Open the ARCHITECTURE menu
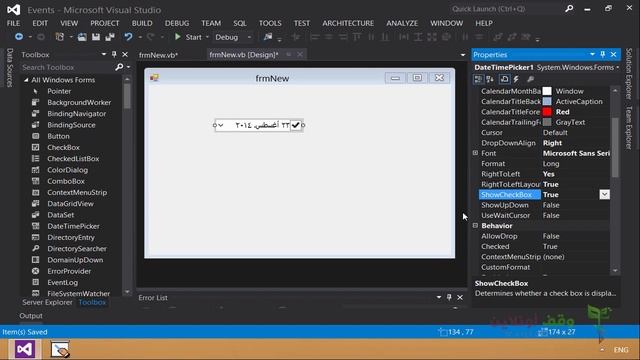The height and width of the screenshot is (360, 640). [x=348, y=23]
